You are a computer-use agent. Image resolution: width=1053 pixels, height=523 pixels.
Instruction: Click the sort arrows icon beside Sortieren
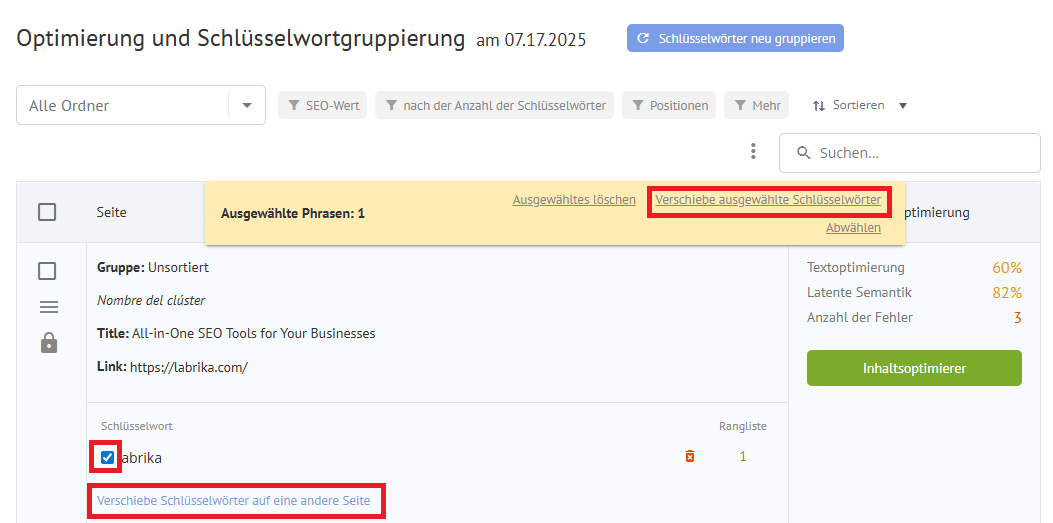(x=818, y=106)
